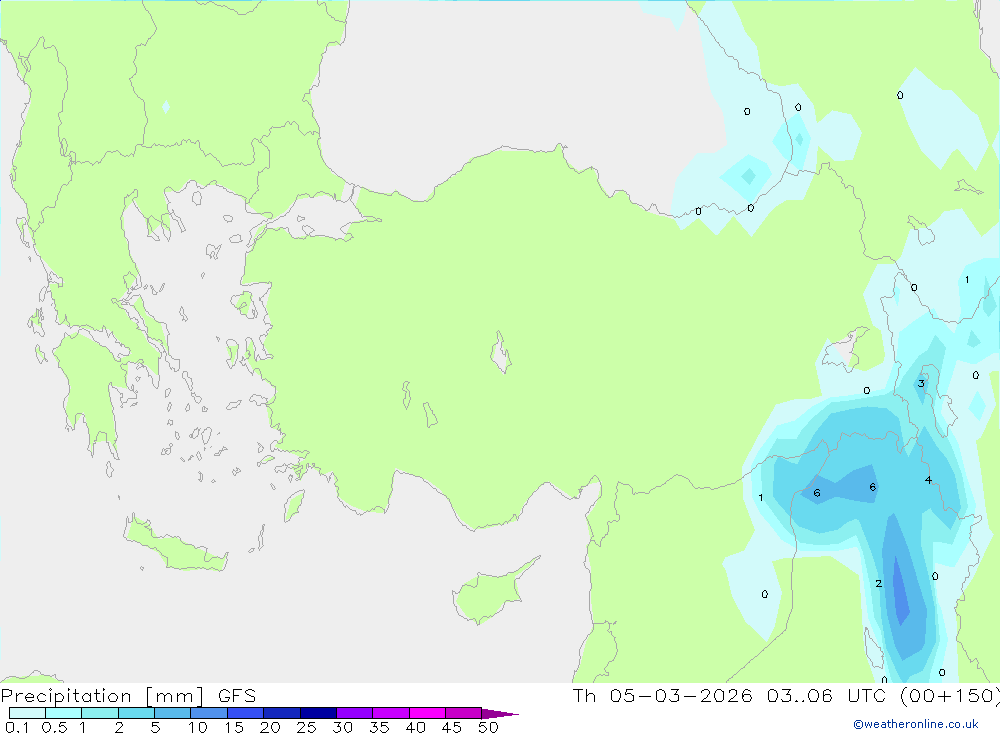
Task: Click the "30" legend scale label
Action: (343, 727)
